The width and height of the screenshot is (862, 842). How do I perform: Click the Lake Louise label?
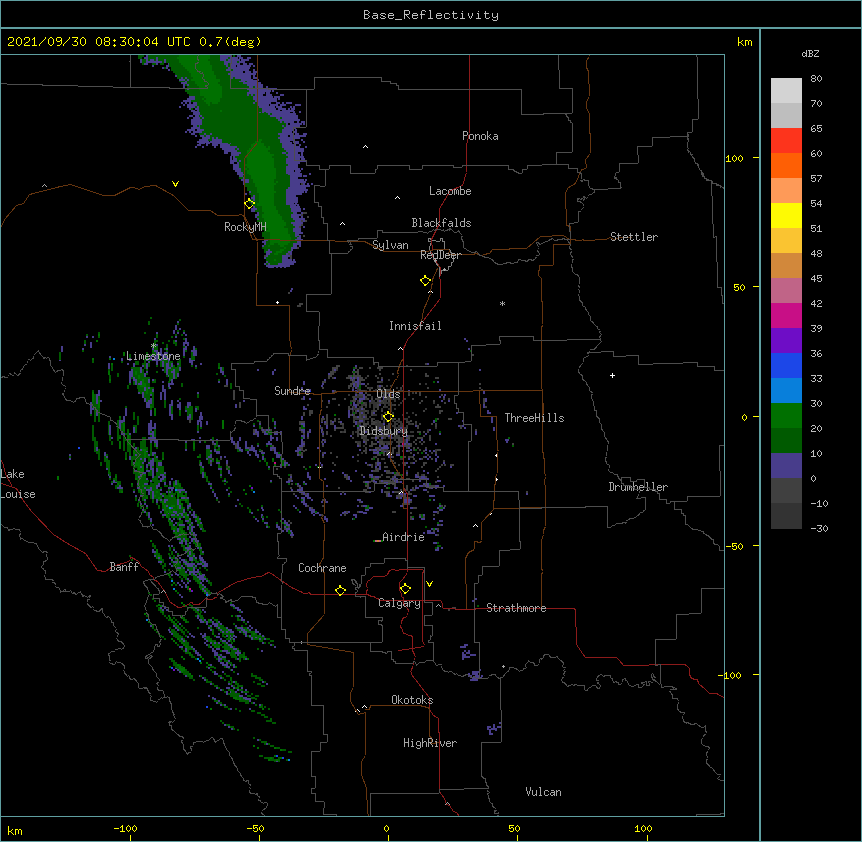(18, 484)
